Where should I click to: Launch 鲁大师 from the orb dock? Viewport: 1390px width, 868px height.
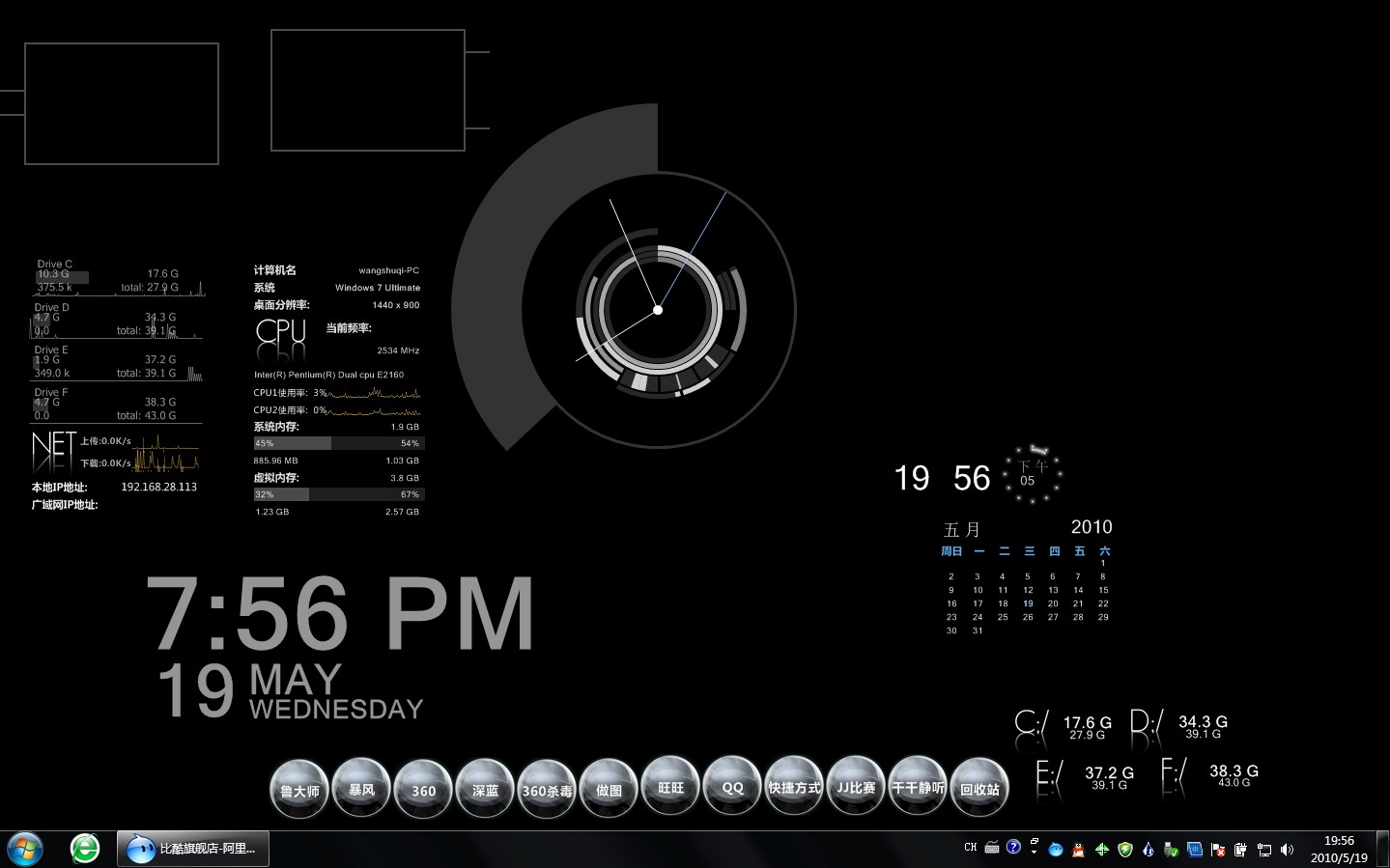point(299,788)
